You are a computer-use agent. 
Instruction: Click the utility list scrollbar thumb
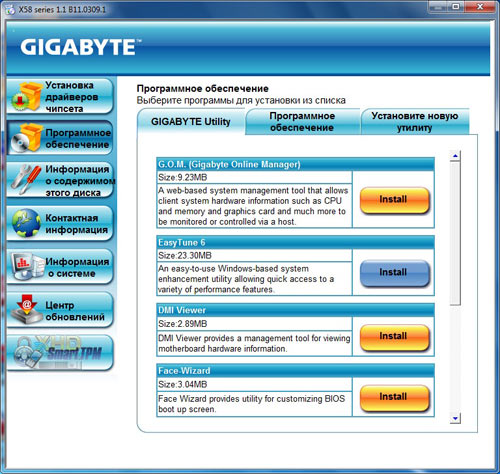(455, 233)
